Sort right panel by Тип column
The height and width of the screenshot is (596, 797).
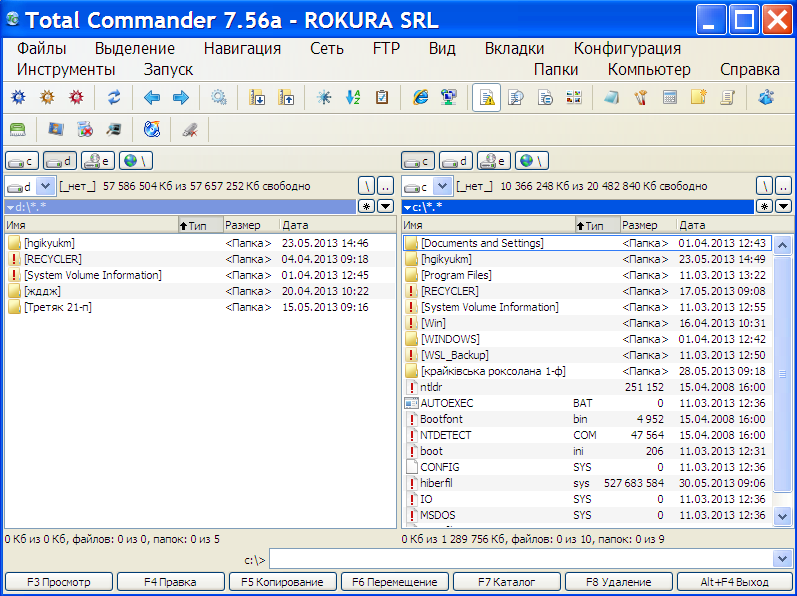[x=597, y=225]
